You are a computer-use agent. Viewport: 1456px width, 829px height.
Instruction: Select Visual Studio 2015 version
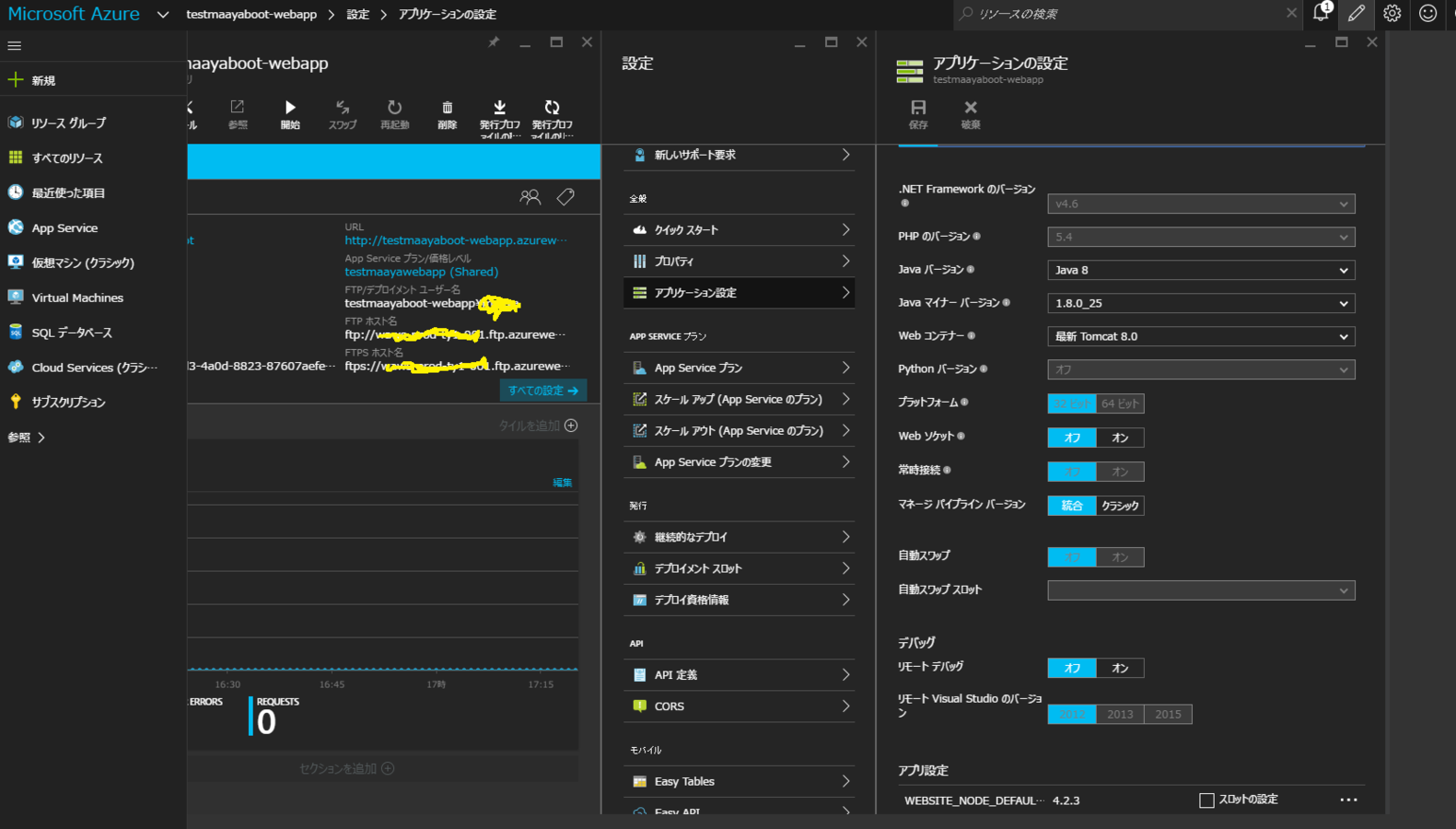coord(1168,714)
